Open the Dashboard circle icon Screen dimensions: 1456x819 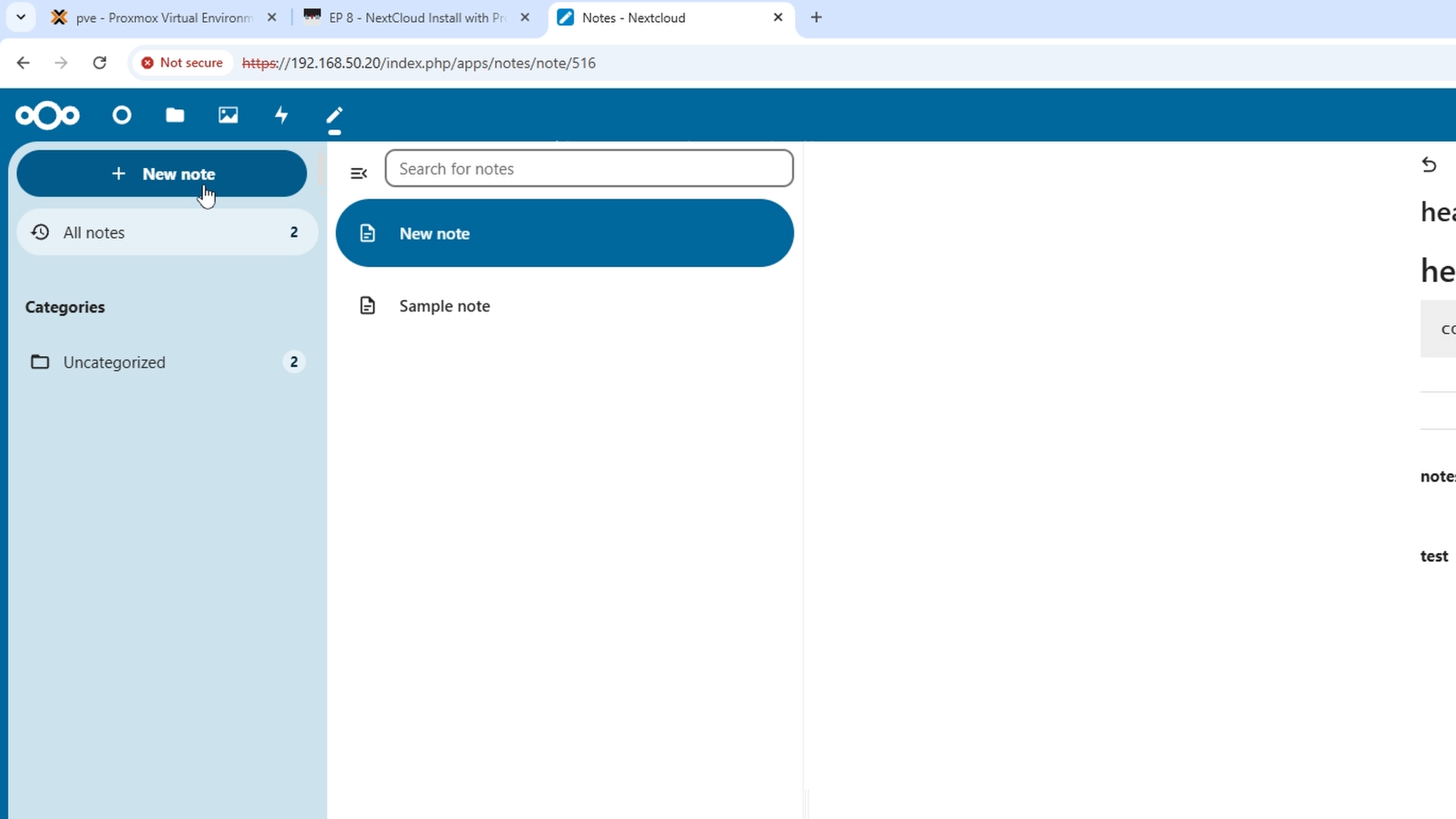pyautogui.click(x=122, y=115)
